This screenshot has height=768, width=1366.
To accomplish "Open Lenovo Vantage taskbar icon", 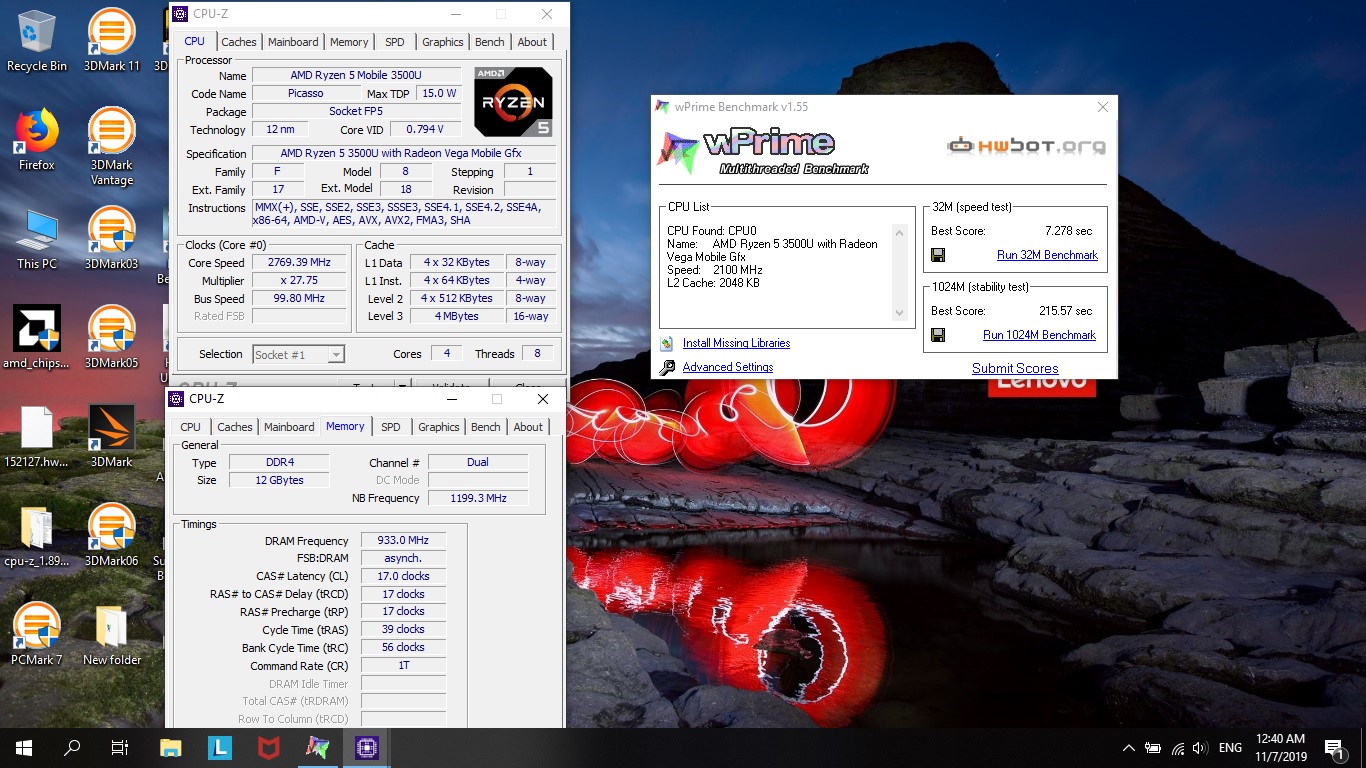I will (220, 748).
